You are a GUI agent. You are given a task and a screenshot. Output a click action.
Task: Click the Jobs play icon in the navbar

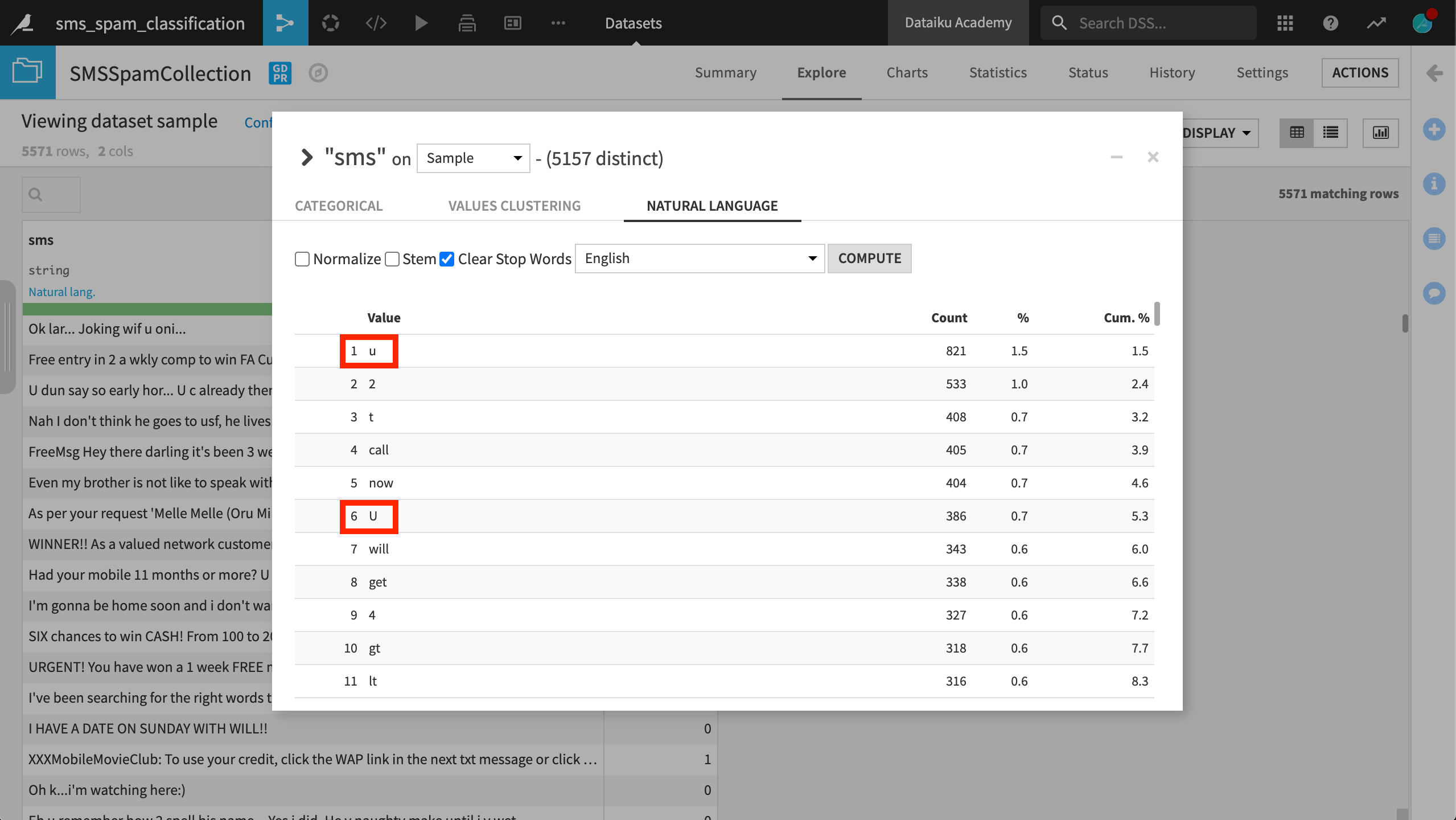(421, 23)
